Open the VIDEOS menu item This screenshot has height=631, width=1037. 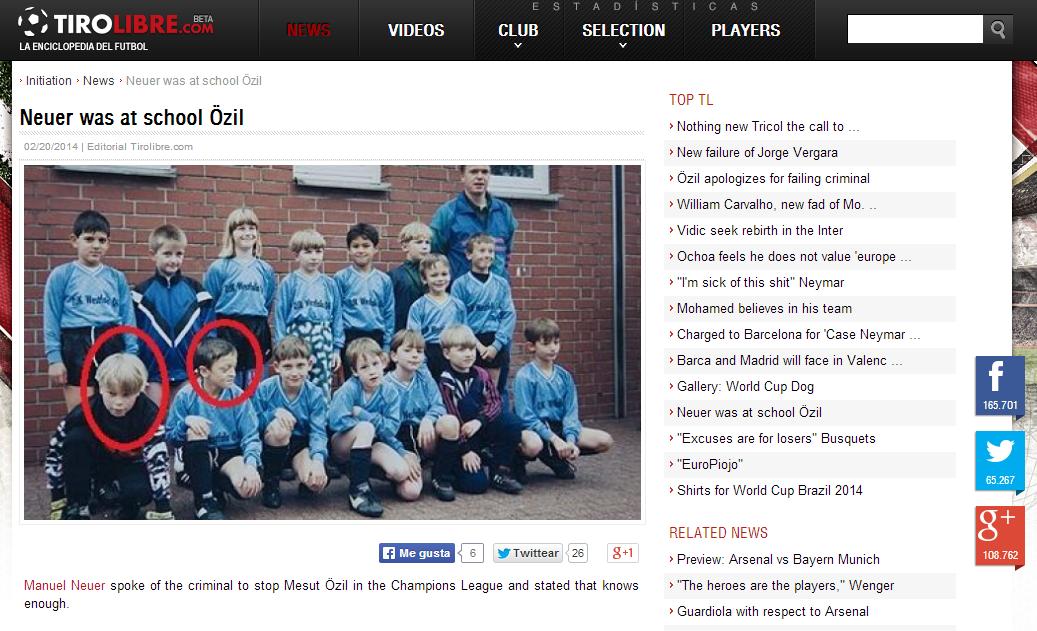[x=416, y=30]
